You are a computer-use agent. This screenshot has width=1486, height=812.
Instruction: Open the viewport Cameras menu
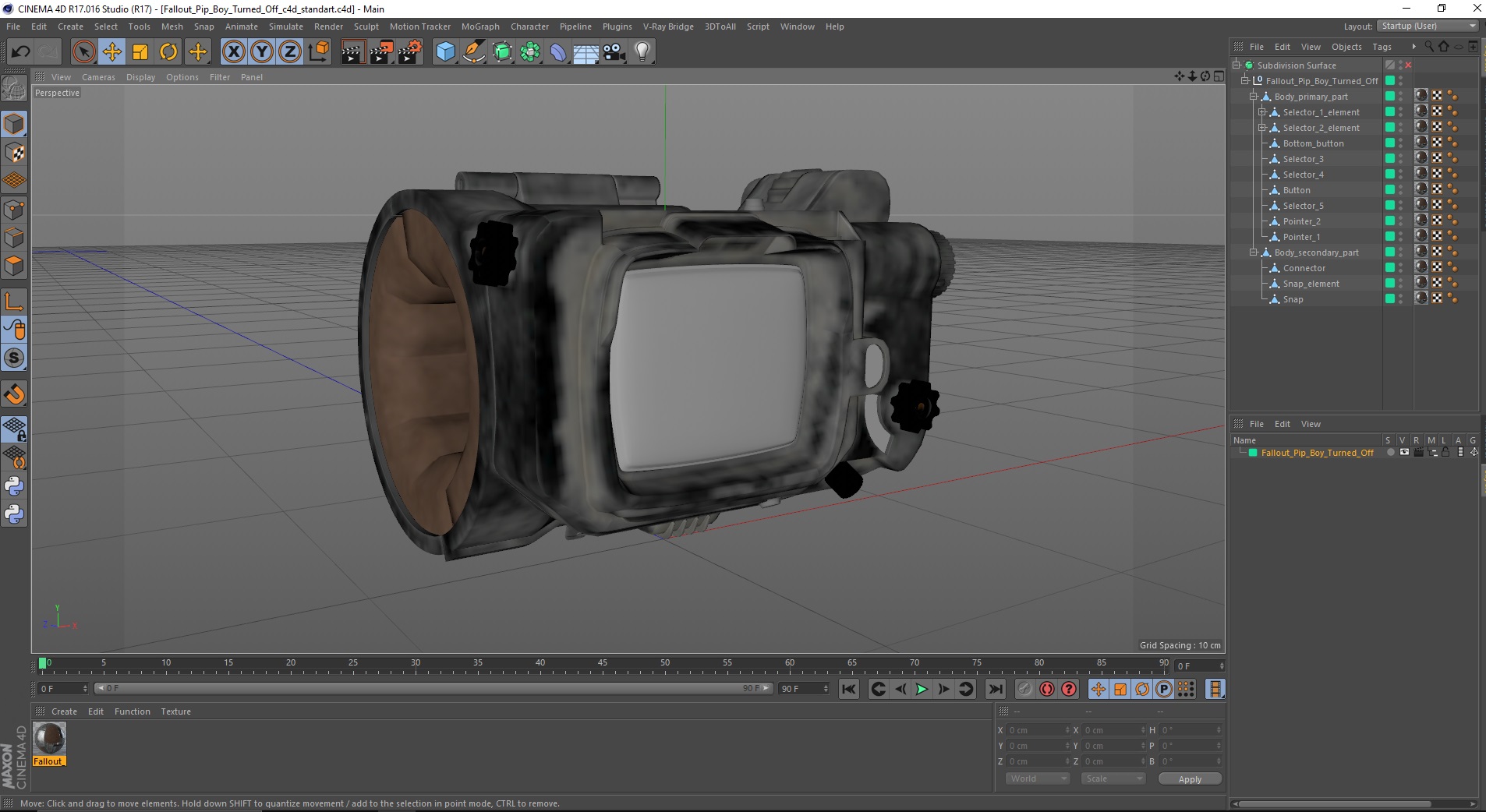pyautogui.click(x=98, y=77)
